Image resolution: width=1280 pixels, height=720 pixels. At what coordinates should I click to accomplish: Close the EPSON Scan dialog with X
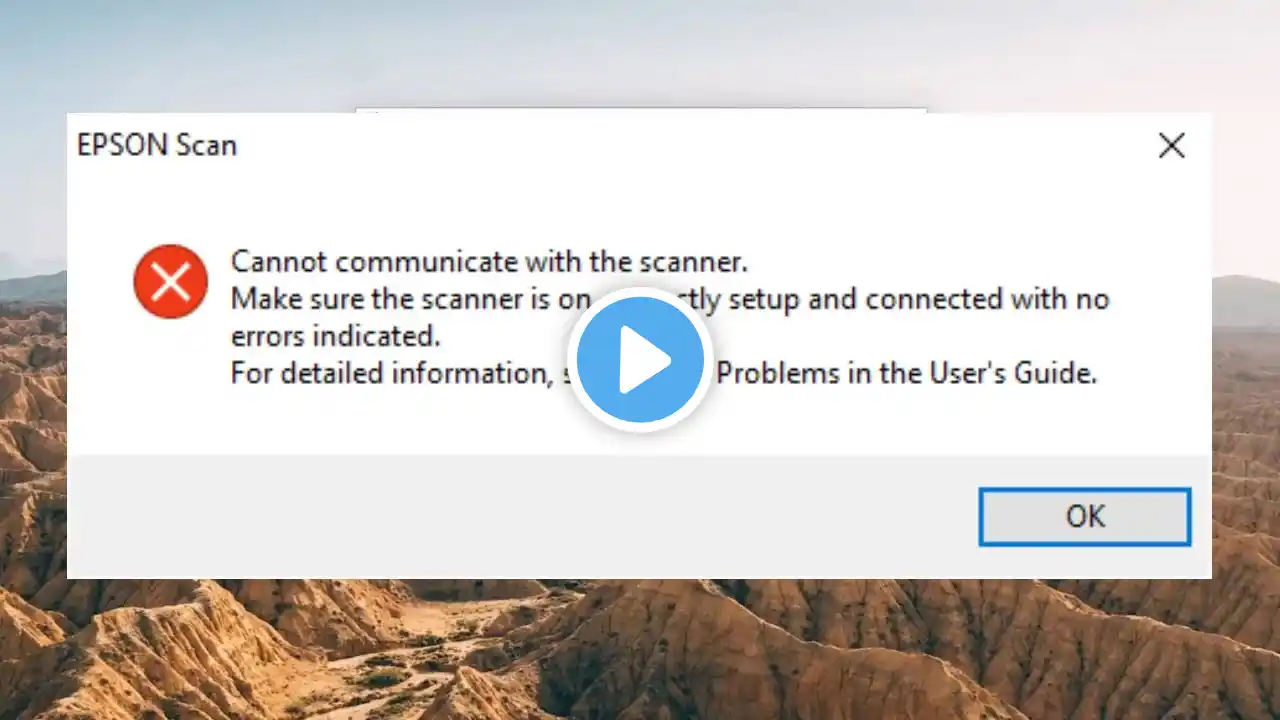point(1171,146)
